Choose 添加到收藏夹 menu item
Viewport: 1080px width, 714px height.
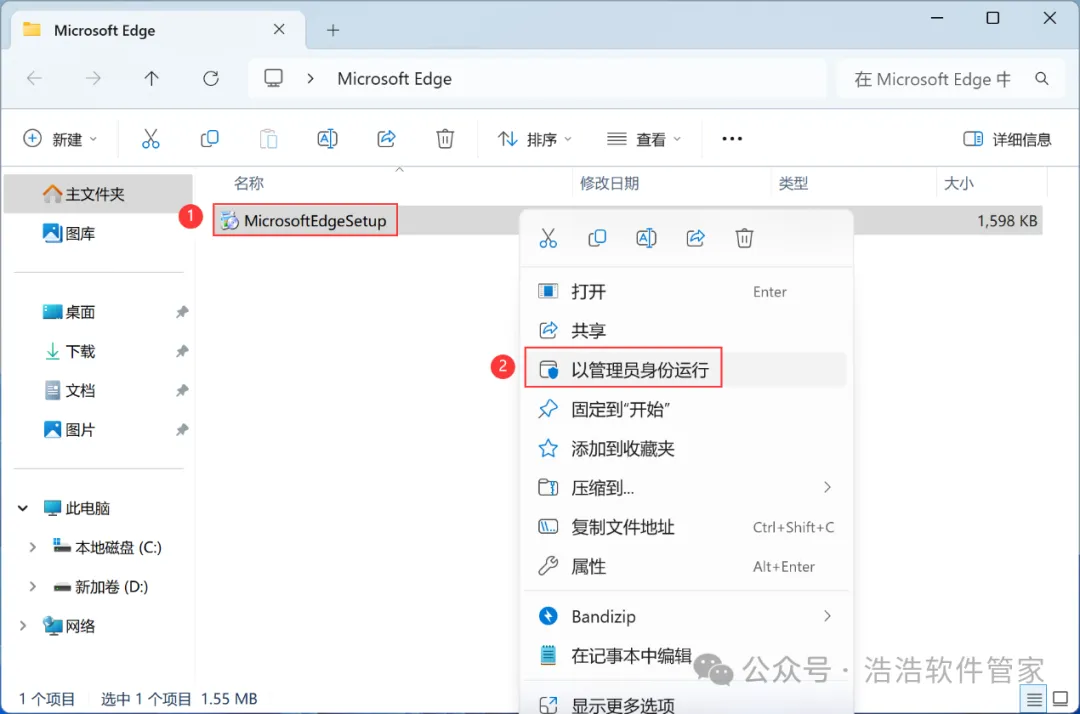686,448
